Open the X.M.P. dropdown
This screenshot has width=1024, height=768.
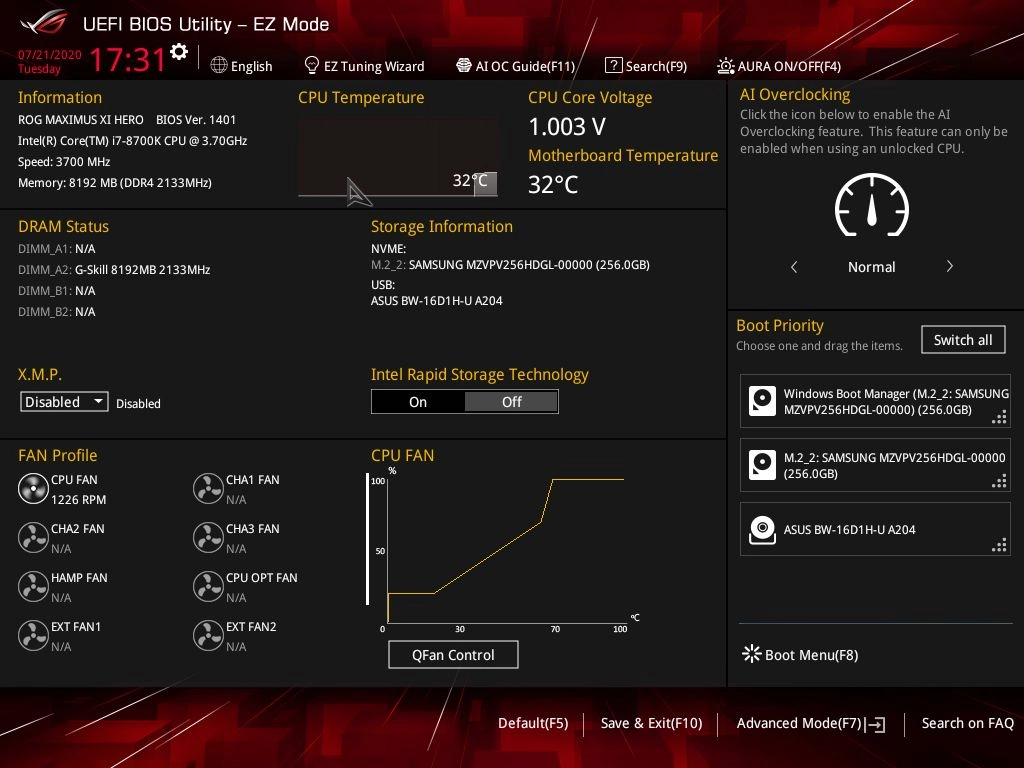tap(65, 402)
